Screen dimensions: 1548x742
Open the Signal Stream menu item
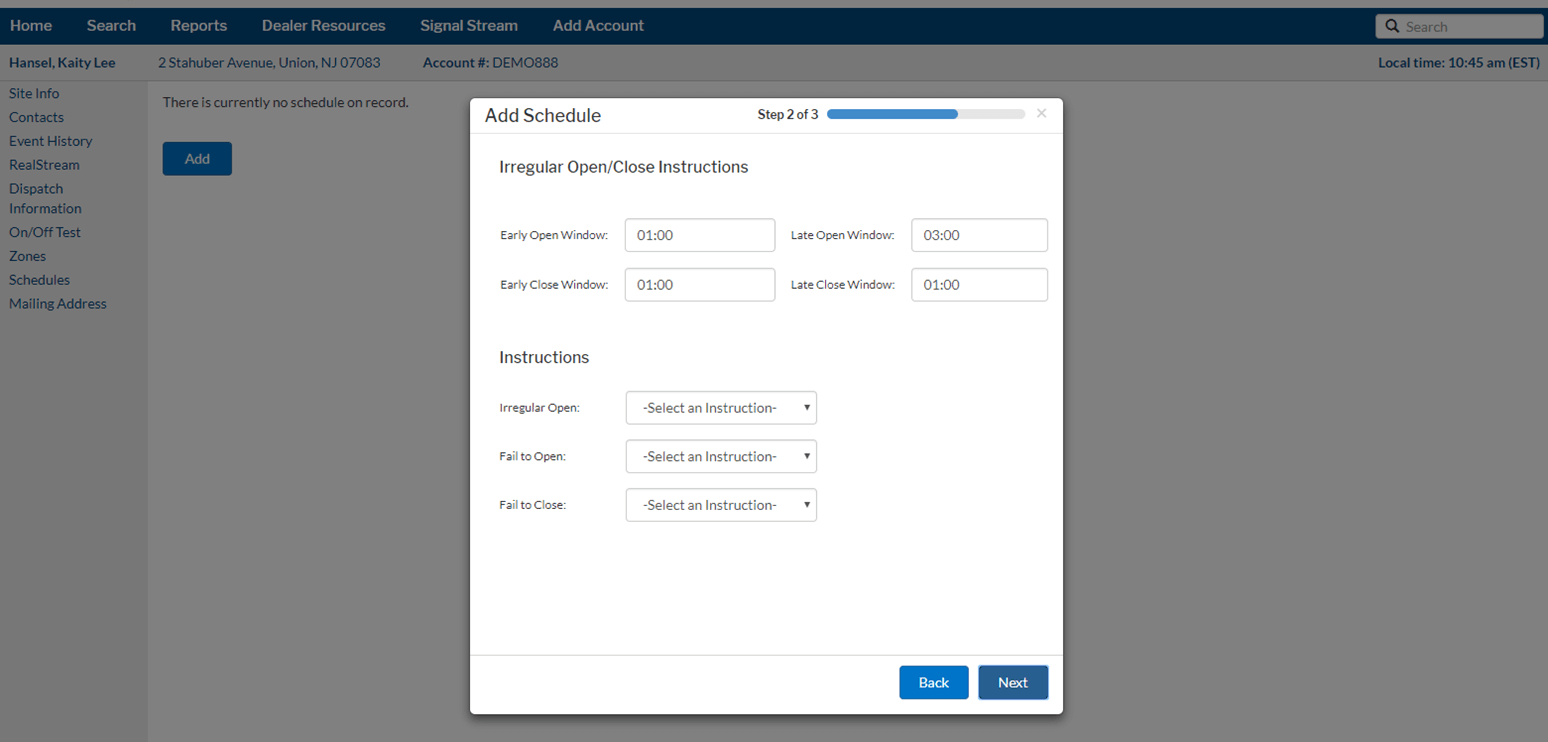coord(469,26)
